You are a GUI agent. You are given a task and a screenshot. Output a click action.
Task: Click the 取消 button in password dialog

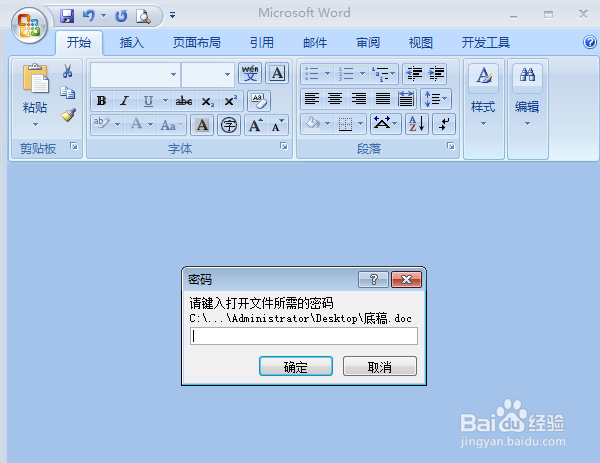point(380,366)
